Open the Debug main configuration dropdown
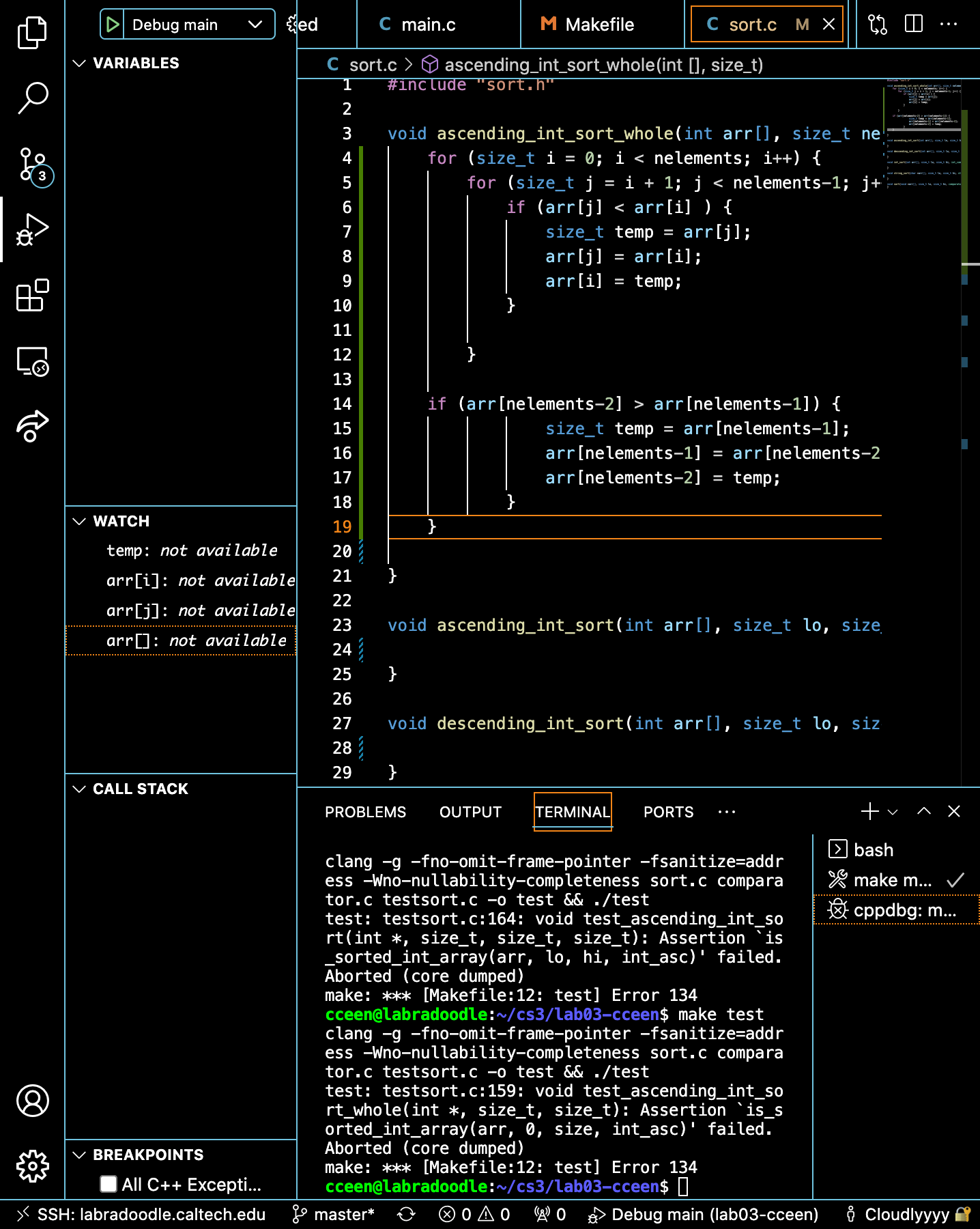 point(255,25)
